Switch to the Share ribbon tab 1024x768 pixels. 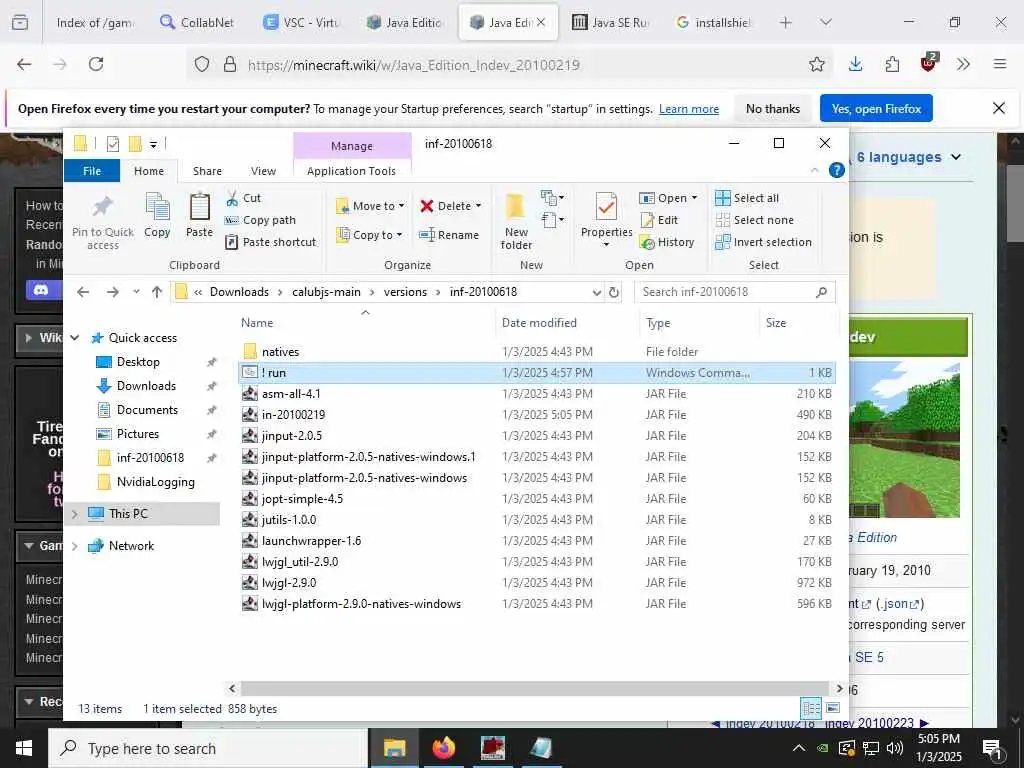pos(207,170)
